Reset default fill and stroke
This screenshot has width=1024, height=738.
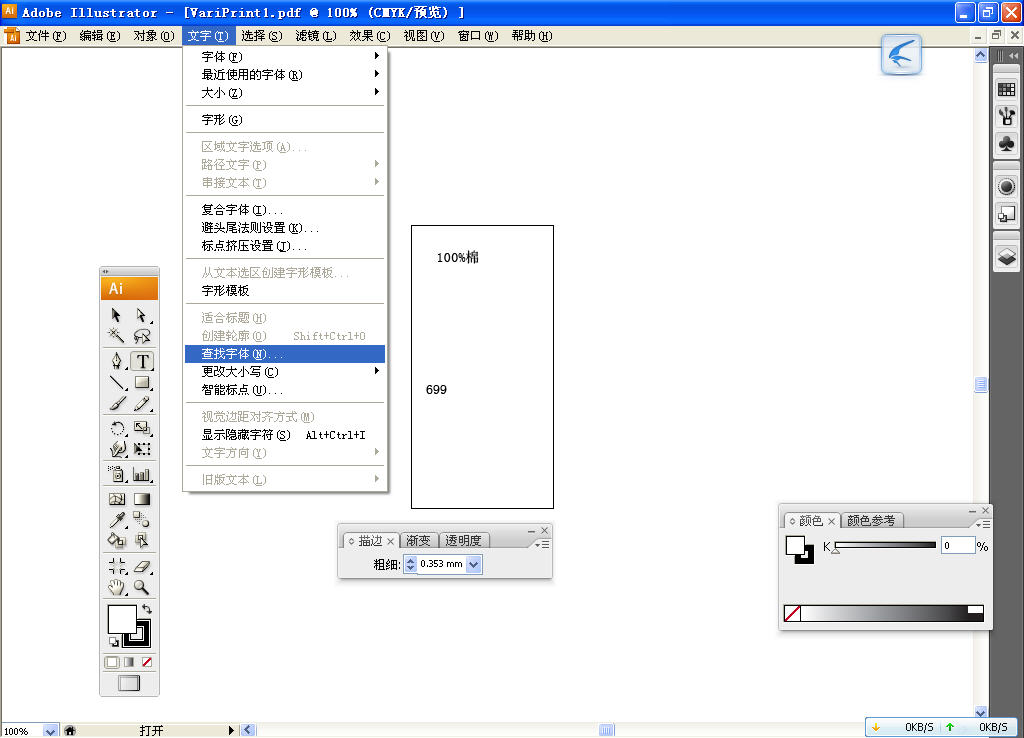click(113, 642)
